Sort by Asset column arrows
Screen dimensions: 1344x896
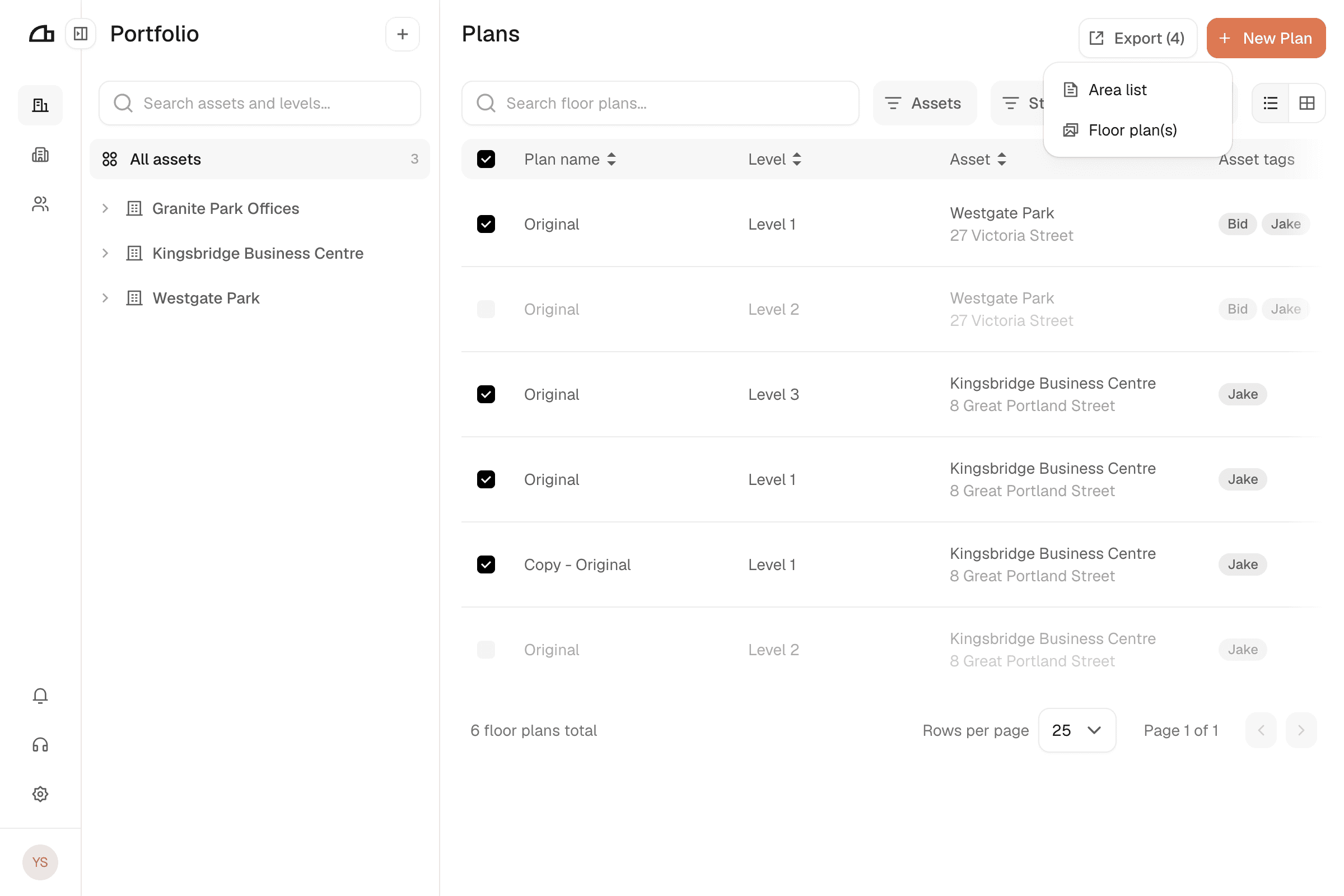pyautogui.click(x=1001, y=160)
